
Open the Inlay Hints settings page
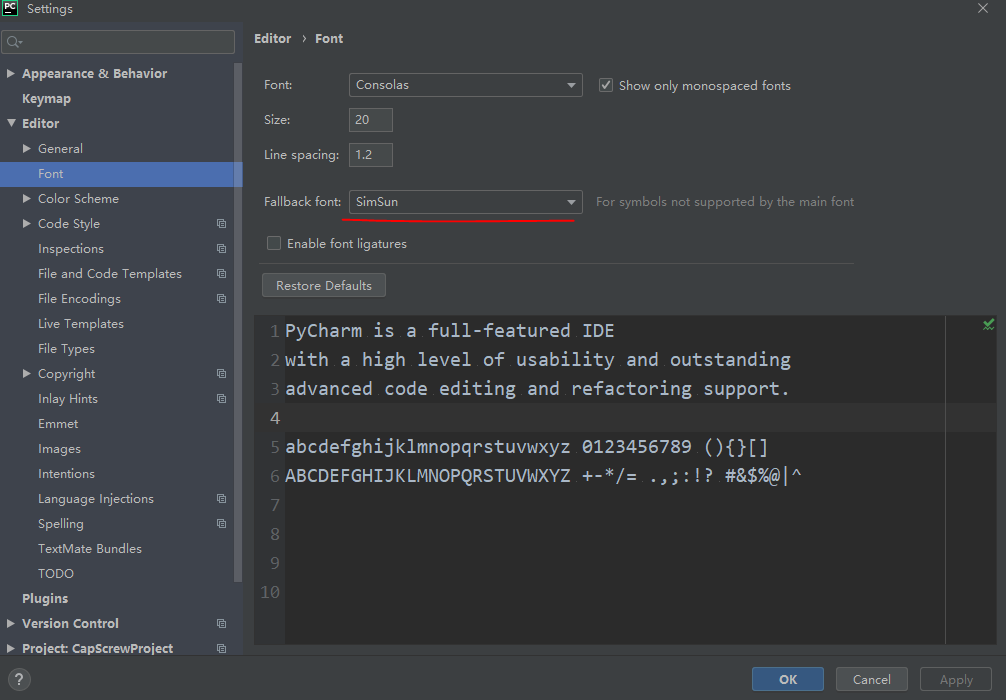[67, 399]
